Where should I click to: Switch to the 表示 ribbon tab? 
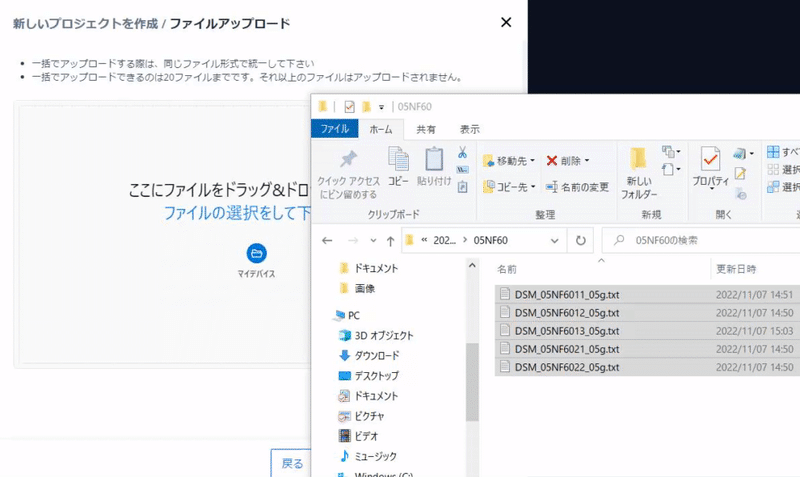(x=470, y=130)
